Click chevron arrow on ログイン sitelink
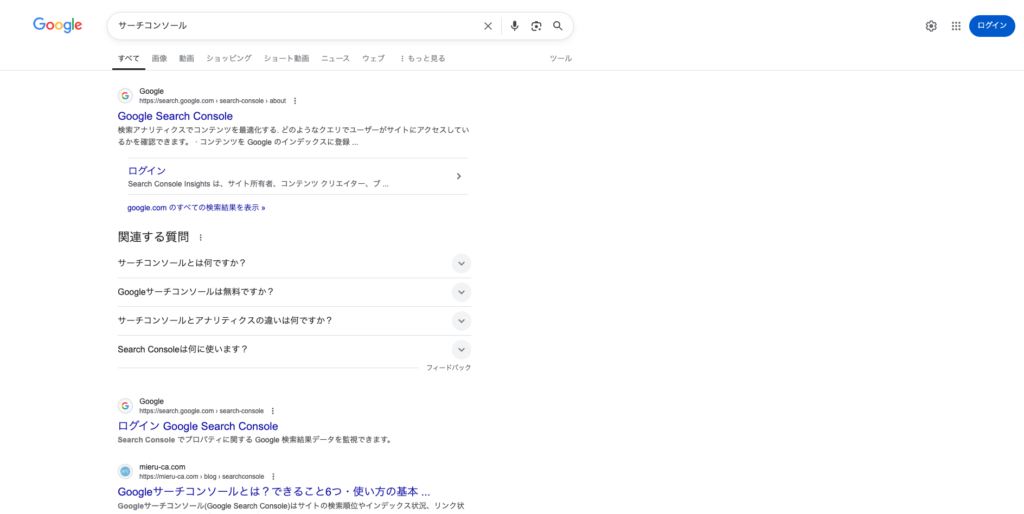1024x514 pixels. click(x=458, y=176)
